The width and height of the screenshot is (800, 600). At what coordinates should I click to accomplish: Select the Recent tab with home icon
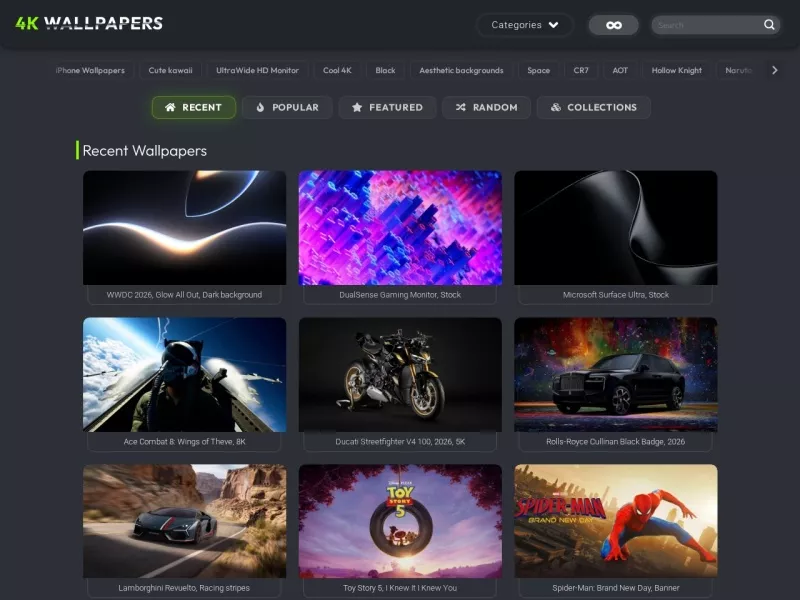tap(194, 107)
